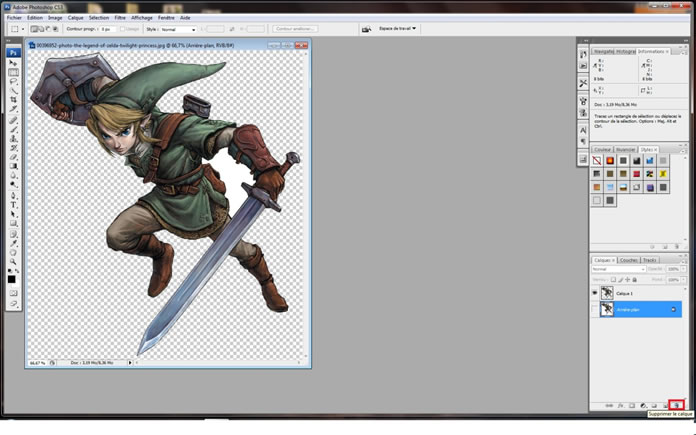Show the Arrière-plan layer visibility box
Image resolution: width=696 pixels, height=435 pixels.
click(x=595, y=309)
